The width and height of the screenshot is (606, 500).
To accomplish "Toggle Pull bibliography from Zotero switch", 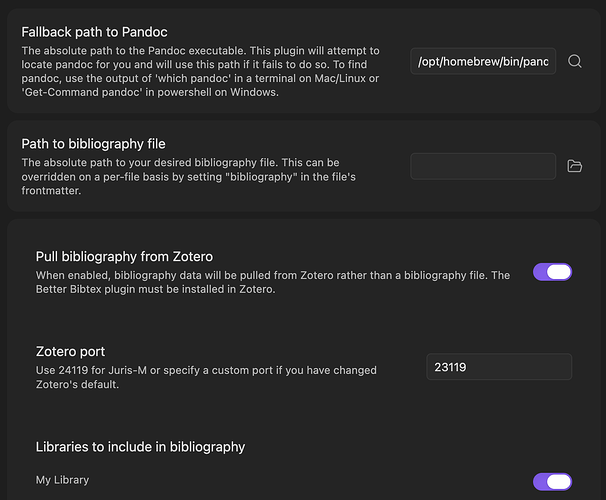I will [x=552, y=272].
